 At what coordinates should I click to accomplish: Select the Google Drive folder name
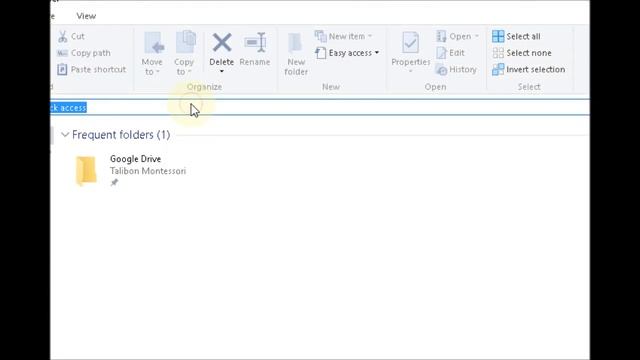(135, 159)
